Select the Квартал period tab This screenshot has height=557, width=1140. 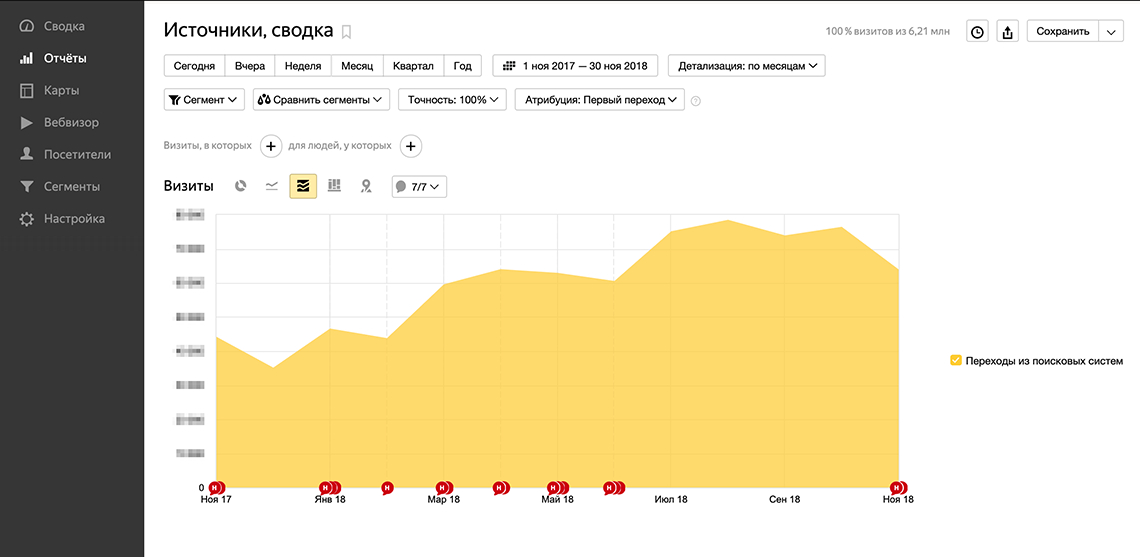click(x=413, y=66)
